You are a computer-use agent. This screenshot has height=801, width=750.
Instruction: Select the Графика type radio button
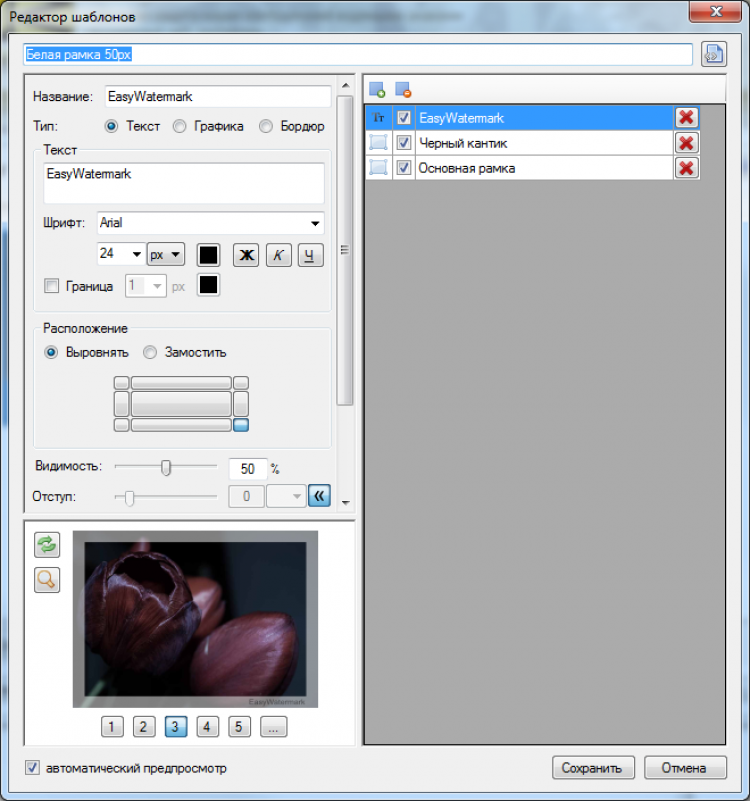[x=179, y=126]
